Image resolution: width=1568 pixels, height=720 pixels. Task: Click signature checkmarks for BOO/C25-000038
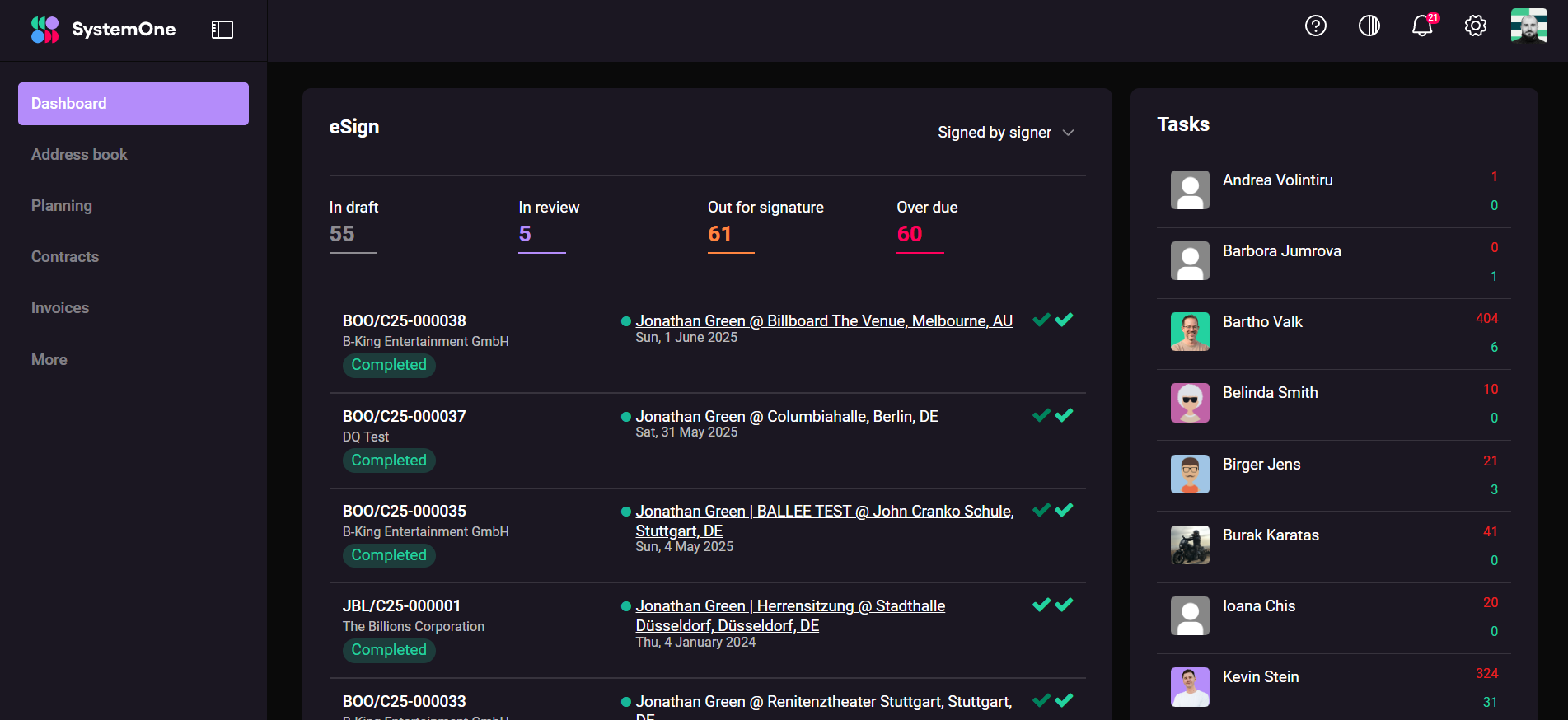pyautogui.click(x=1053, y=320)
